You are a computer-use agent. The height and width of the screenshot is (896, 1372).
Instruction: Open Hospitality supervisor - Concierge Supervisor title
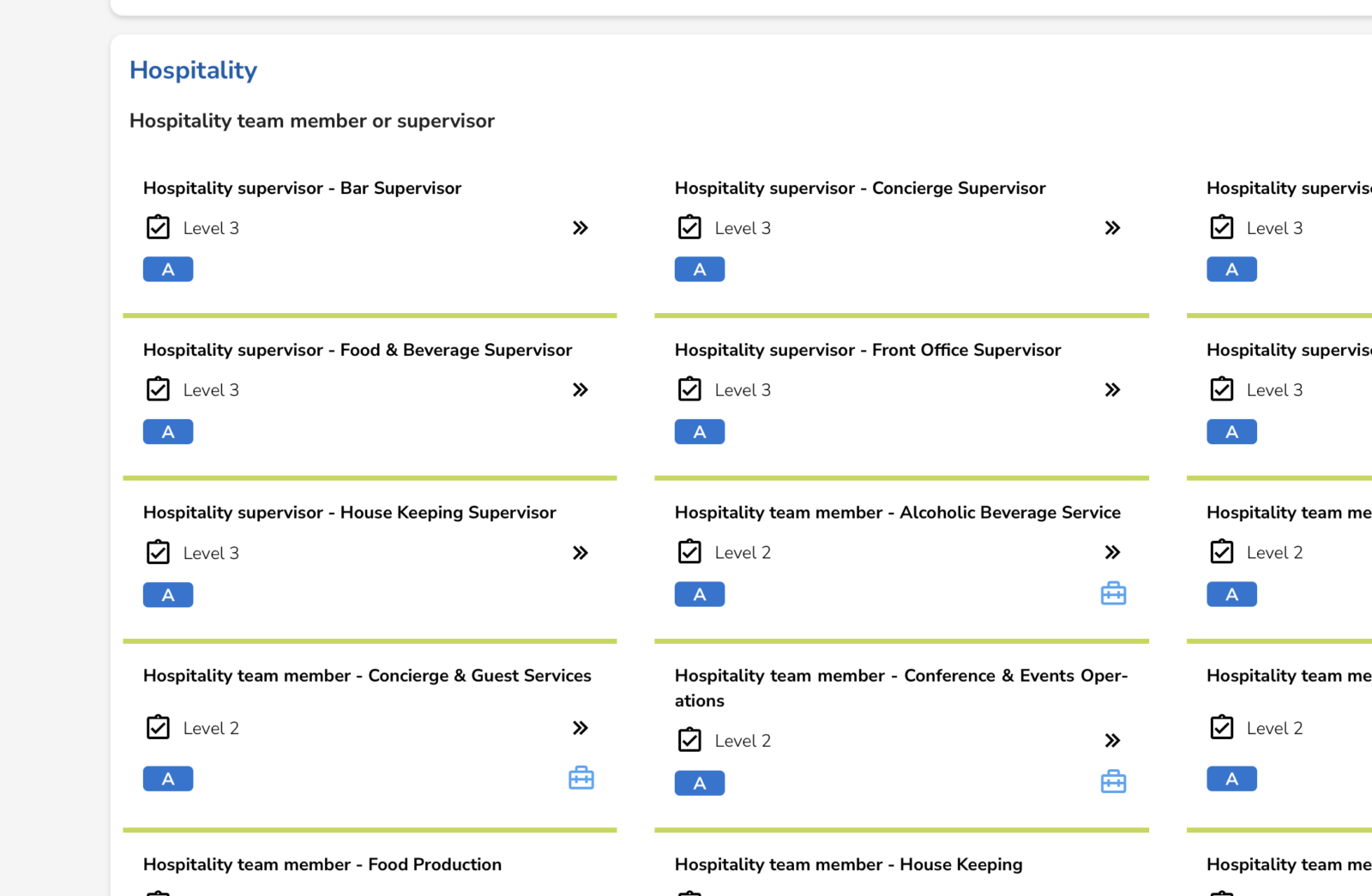pyautogui.click(x=860, y=188)
